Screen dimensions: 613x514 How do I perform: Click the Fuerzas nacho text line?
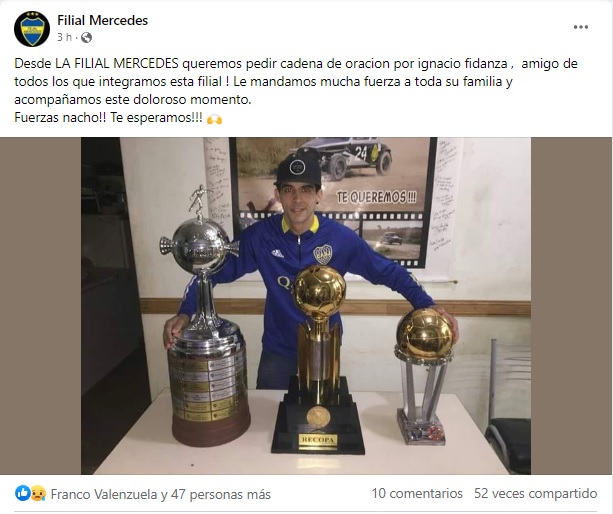pos(108,118)
